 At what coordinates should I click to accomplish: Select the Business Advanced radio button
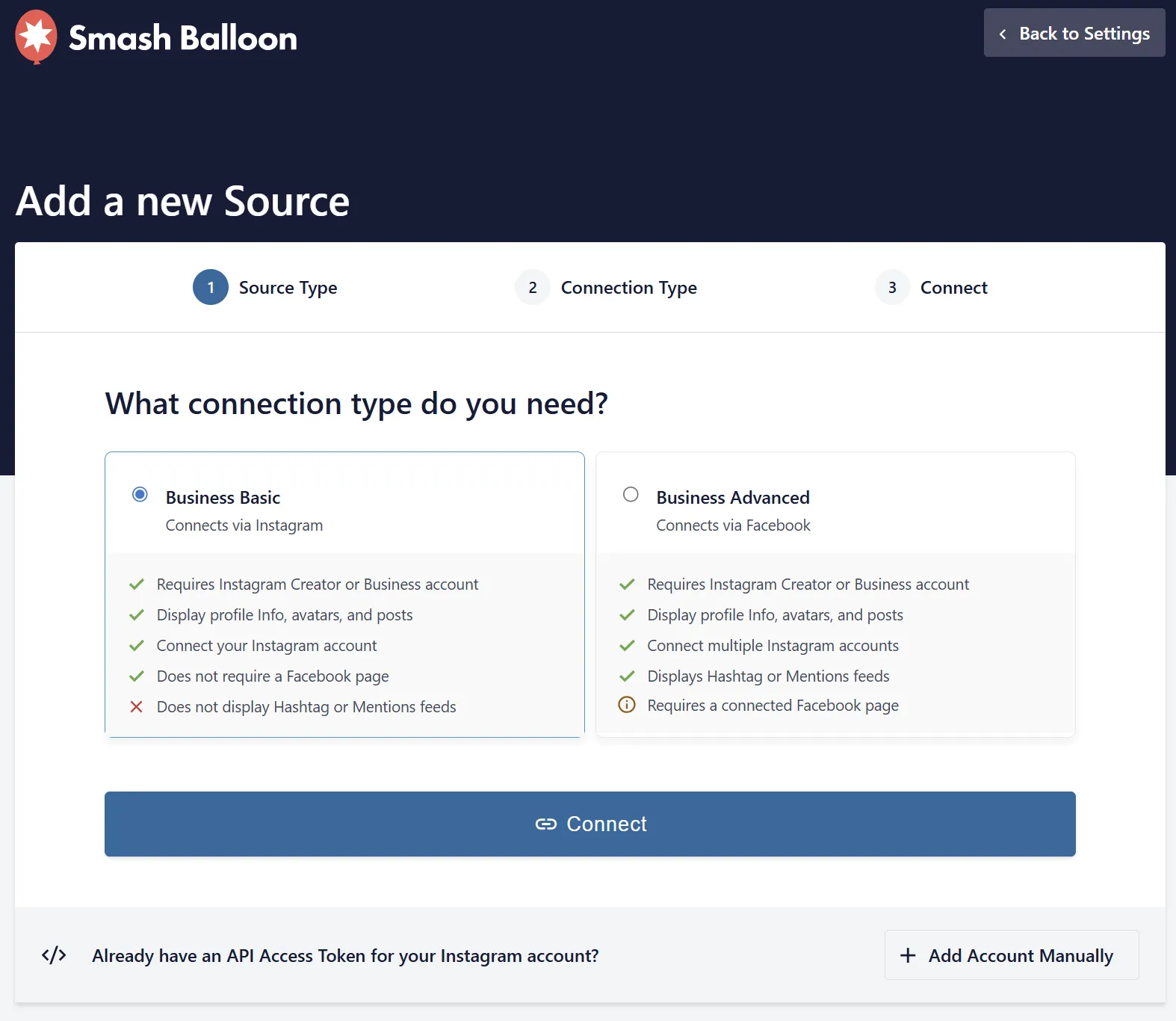click(631, 494)
